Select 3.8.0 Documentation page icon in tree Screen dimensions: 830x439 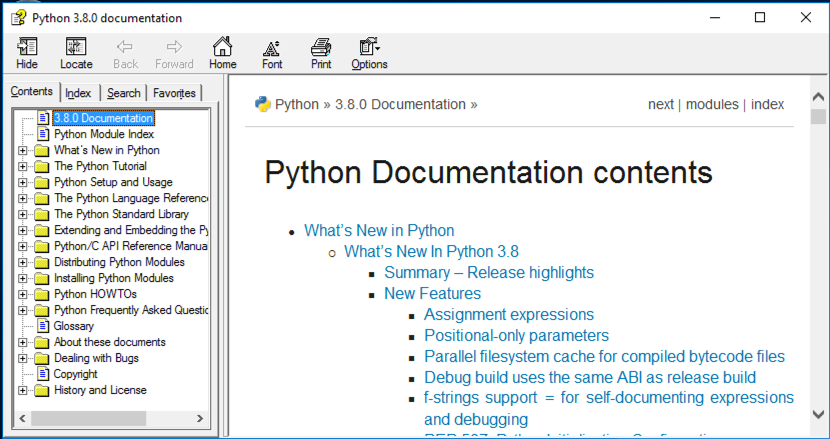pyautogui.click(x=43, y=118)
